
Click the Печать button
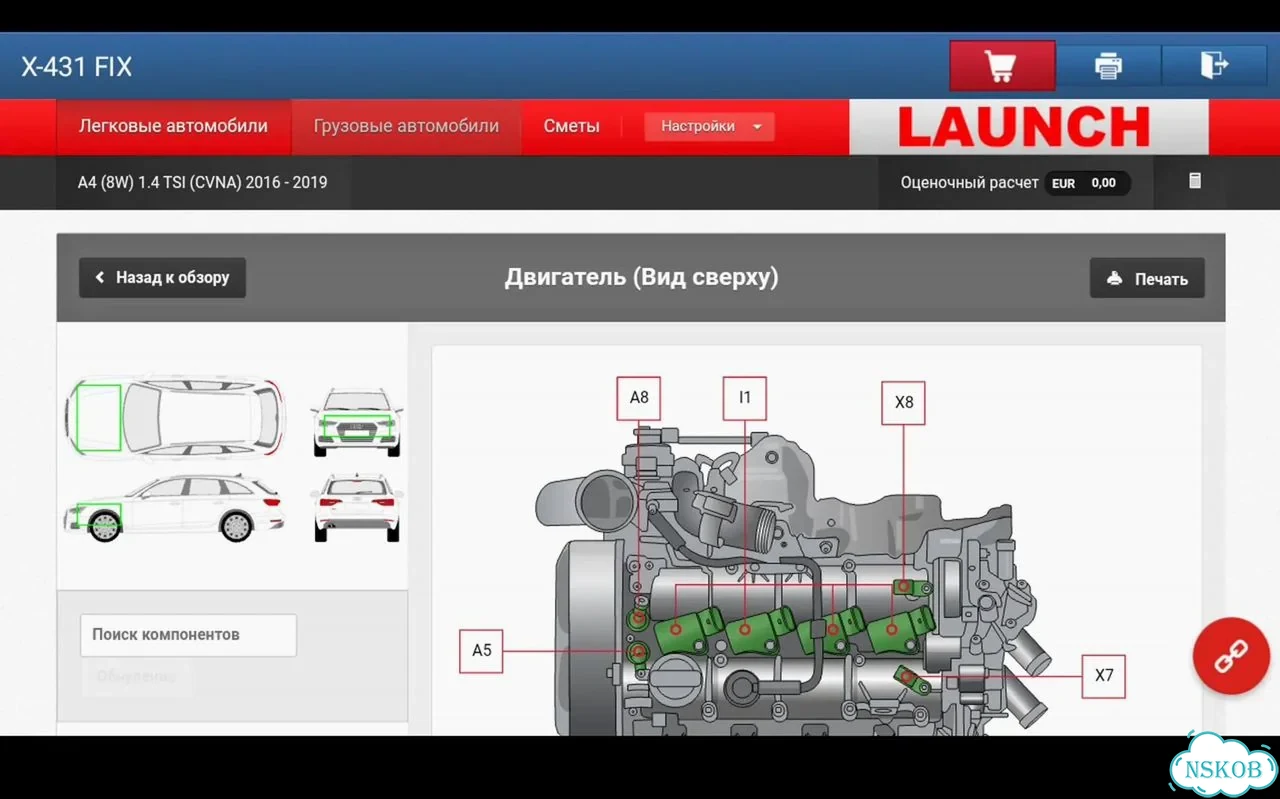1147,279
